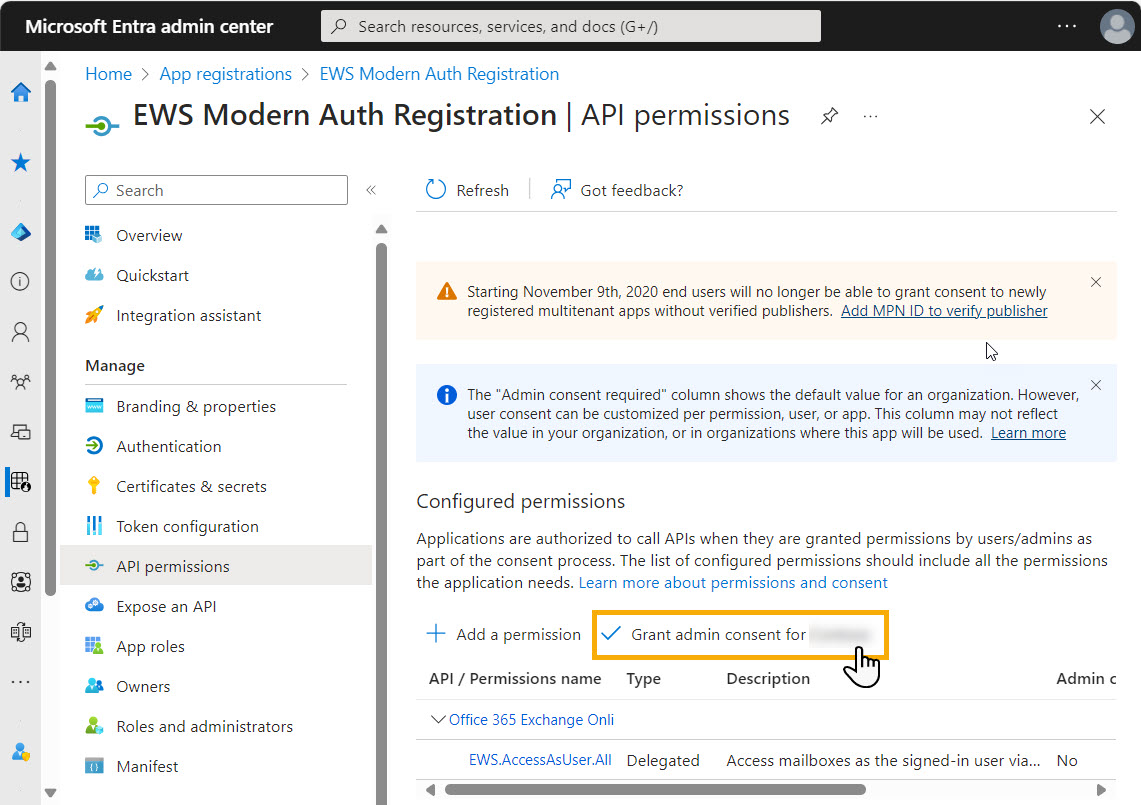The width and height of the screenshot is (1141, 805).
Task: Go to EWS Modern Auth Registration breadcrumb
Action: click(x=440, y=74)
